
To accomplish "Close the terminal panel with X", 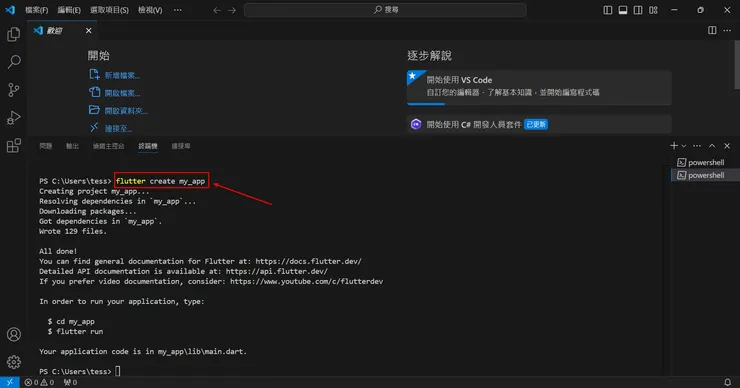I will tap(727, 146).
